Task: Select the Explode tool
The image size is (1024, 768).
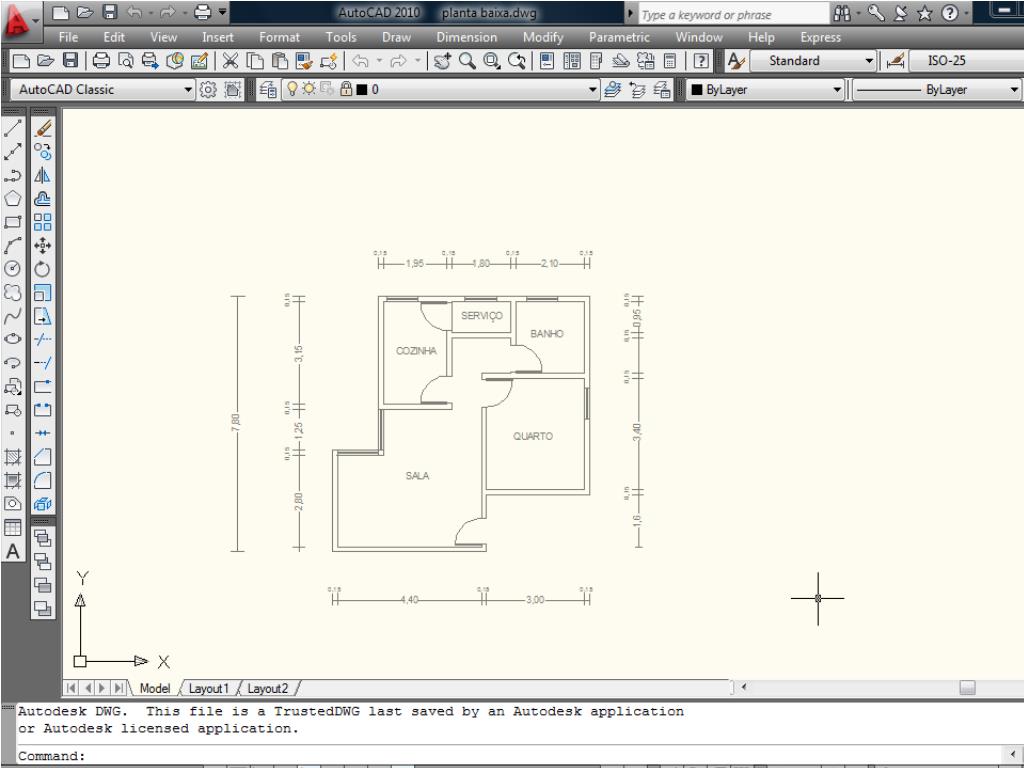Action: point(42,504)
